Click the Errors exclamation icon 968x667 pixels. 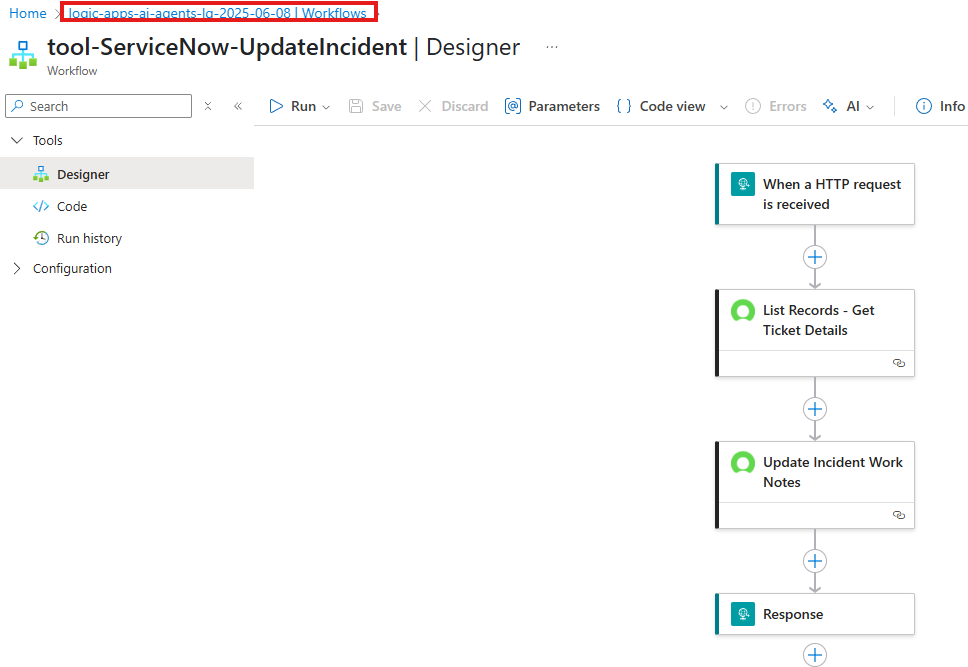point(753,106)
